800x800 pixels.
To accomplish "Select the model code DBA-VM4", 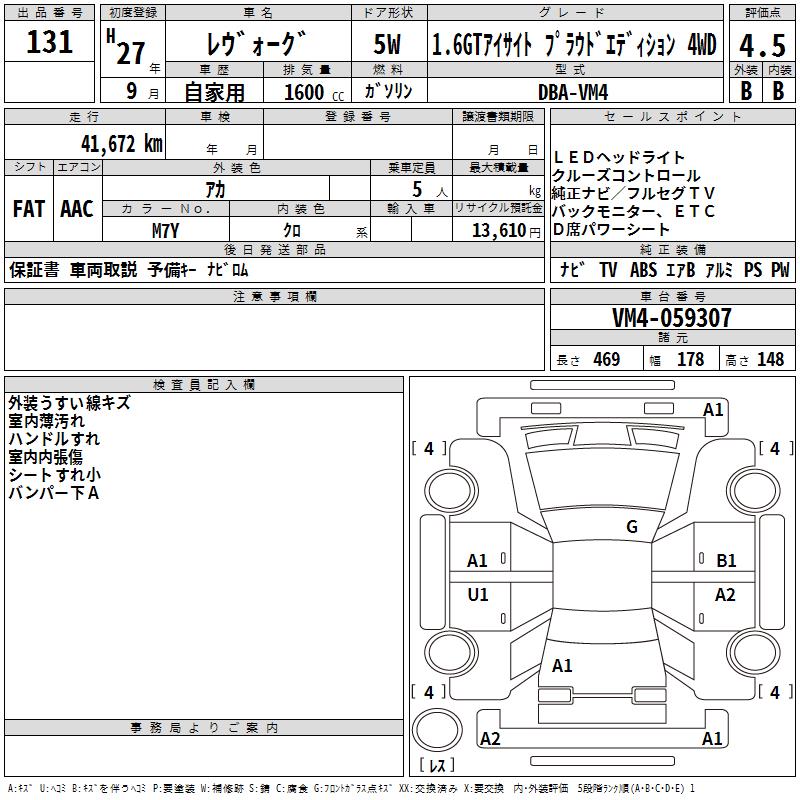I will [573, 92].
